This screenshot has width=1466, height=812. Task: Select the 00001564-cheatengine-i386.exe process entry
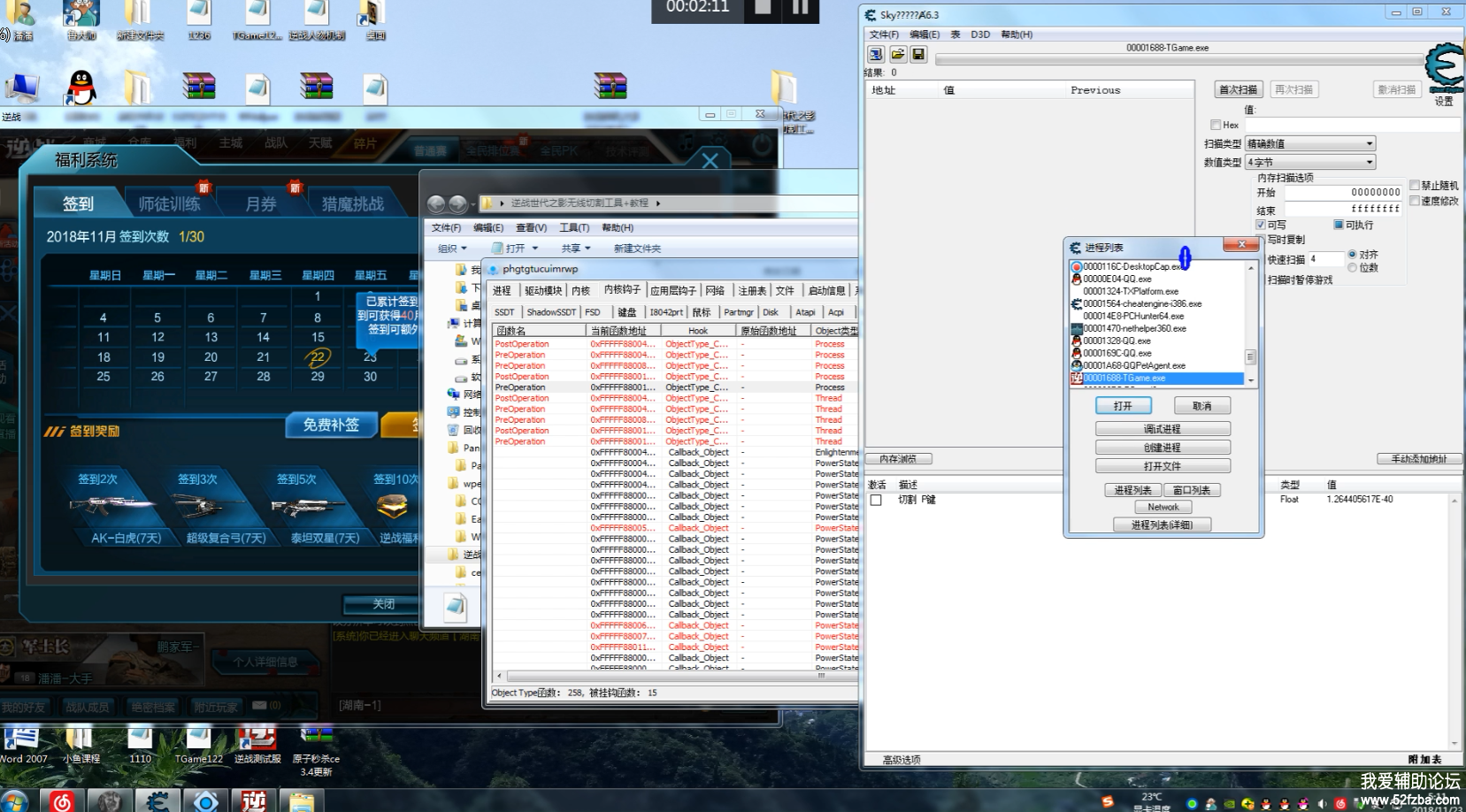[x=1157, y=303]
